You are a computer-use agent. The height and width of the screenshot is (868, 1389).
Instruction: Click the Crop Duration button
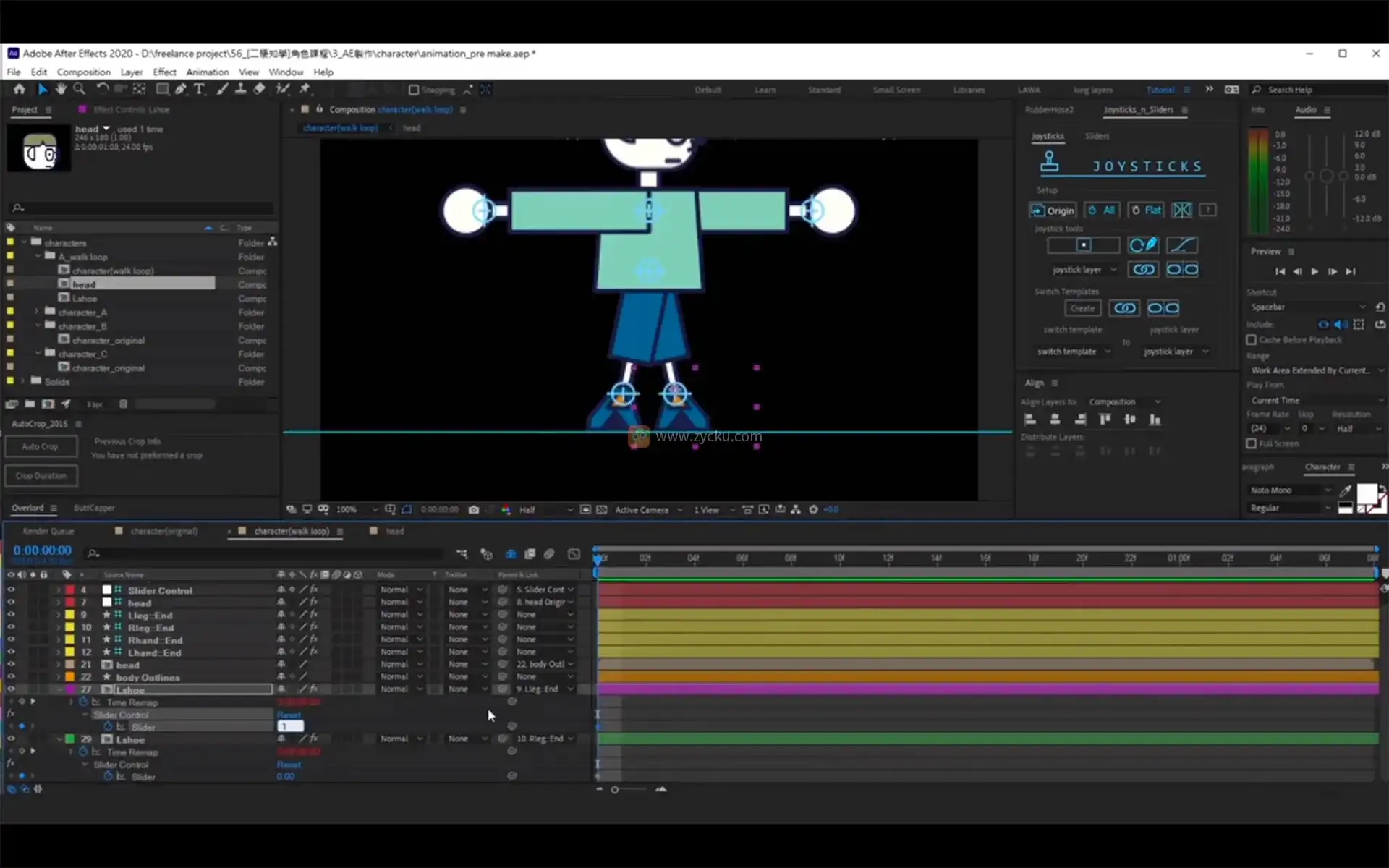(41, 475)
